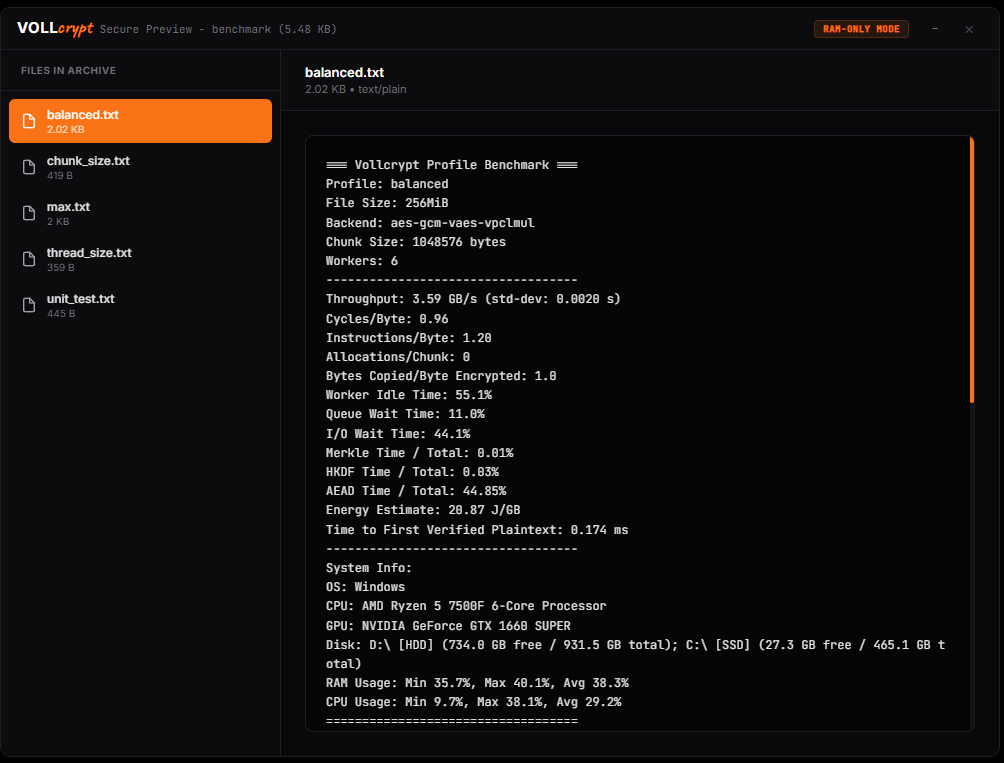The height and width of the screenshot is (763, 1004).
Task: Click the 'Cycles/Byte: 0.96' line
Action: pyautogui.click(x=387, y=319)
